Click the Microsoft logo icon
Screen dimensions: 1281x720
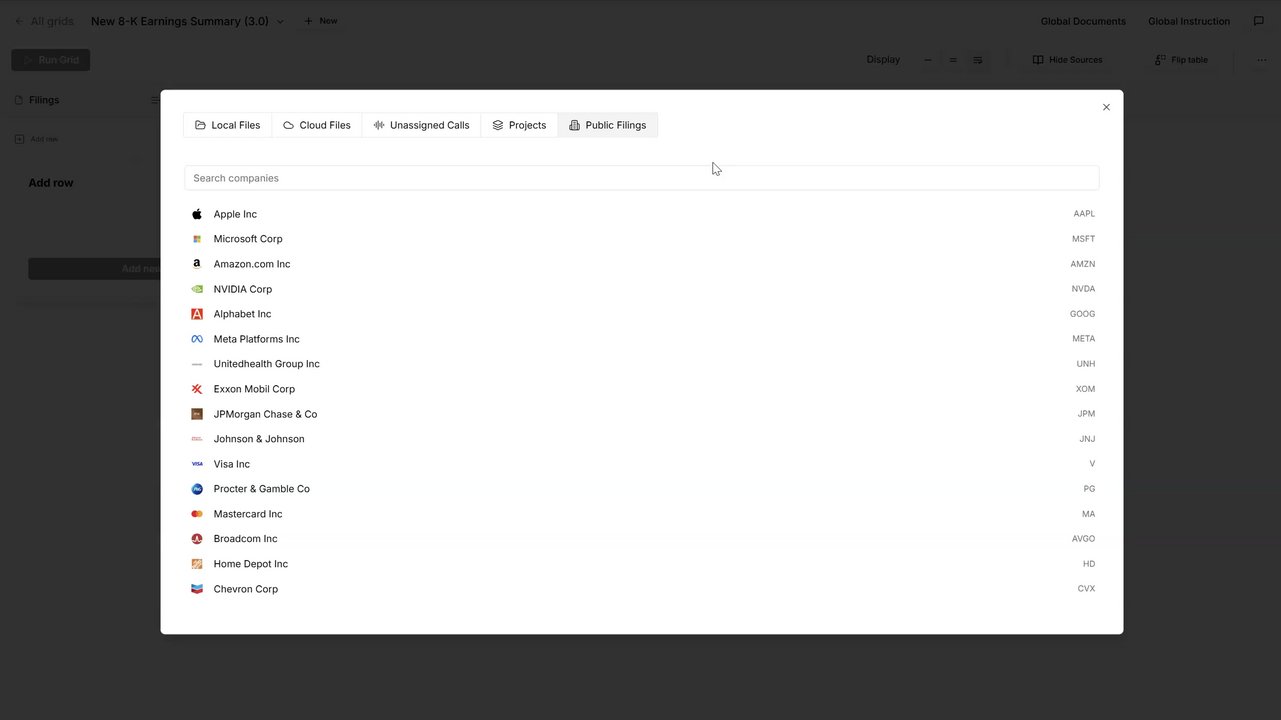click(197, 239)
